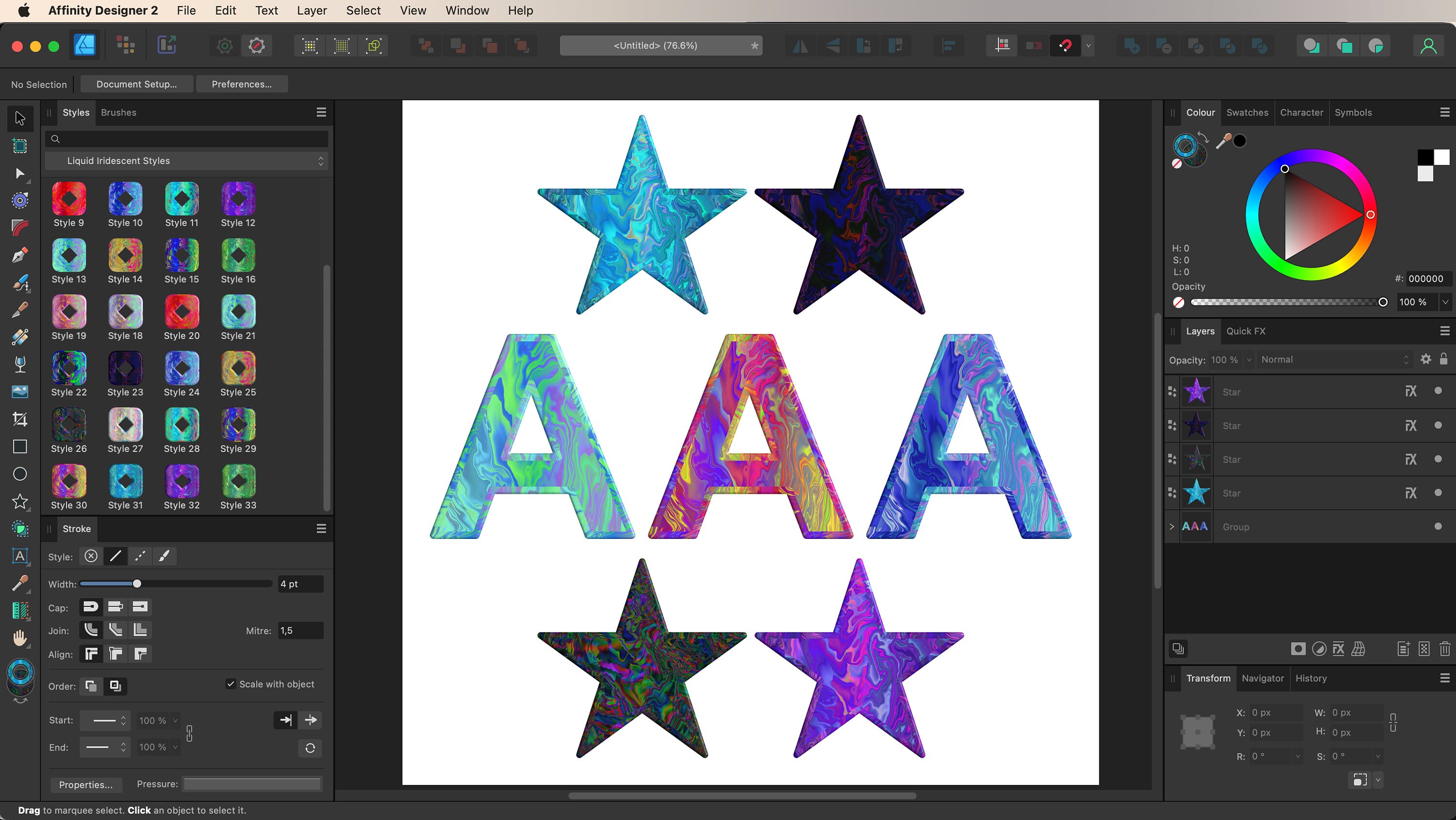This screenshot has width=1456, height=820.
Task: Switch to the Swatches tab
Action: pyautogui.click(x=1247, y=113)
